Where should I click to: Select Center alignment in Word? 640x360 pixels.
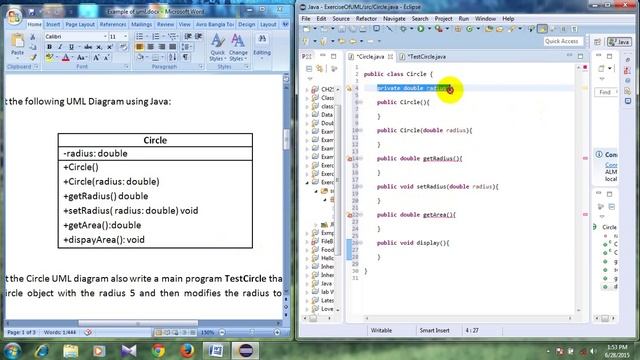[151, 47]
